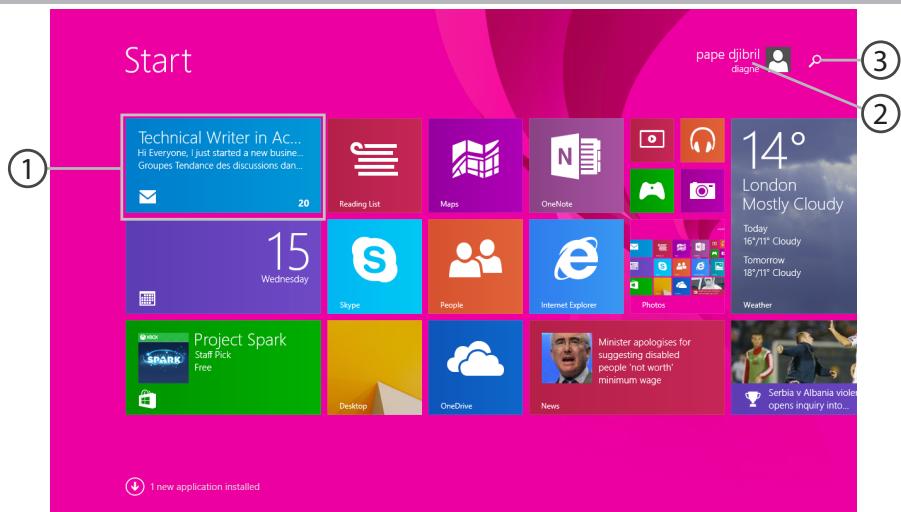The width and height of the screenshot is (901, 512).
Task: Click the search magnifier icon
Action: (x=815, y=60)
